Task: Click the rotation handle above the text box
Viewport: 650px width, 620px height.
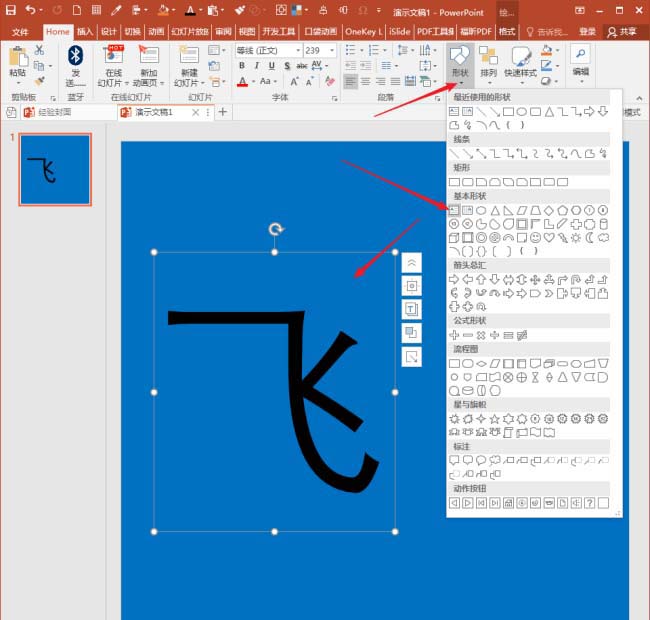Action: [x=276, y=229]
